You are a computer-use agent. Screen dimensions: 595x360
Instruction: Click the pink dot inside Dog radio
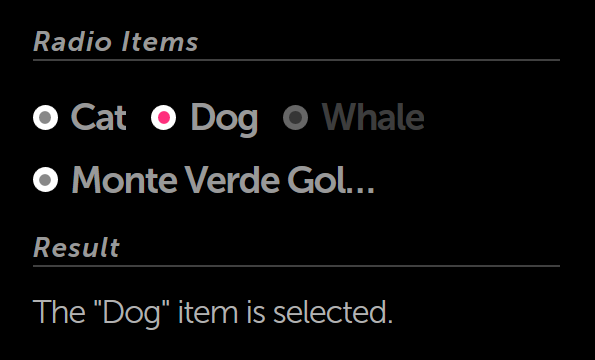[x=164, y=118]
